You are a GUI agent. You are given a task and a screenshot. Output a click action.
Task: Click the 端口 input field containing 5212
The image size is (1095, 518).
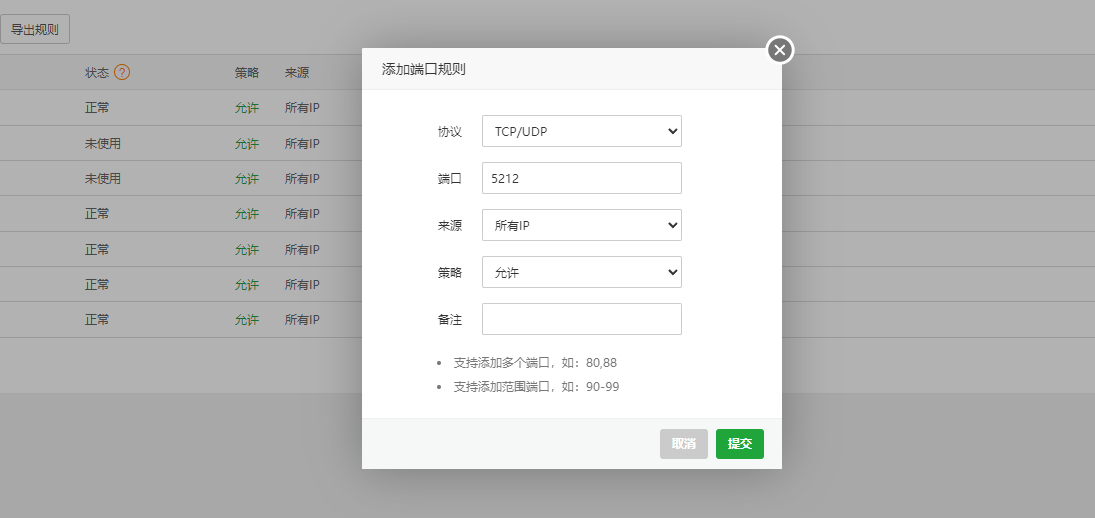[582, 178]
